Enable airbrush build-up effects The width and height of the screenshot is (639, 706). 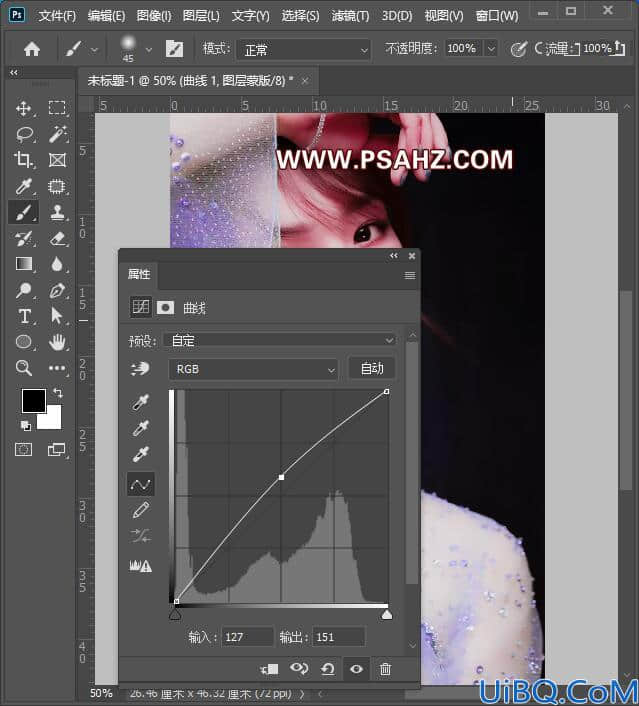point(539,48)
